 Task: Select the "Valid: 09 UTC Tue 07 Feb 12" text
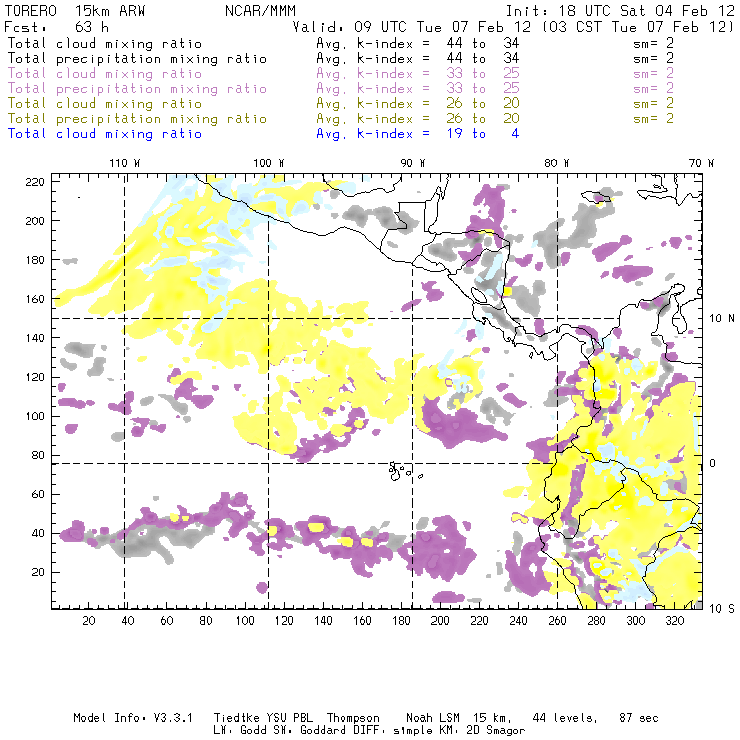pyautogui.click(x=411, y=27)
